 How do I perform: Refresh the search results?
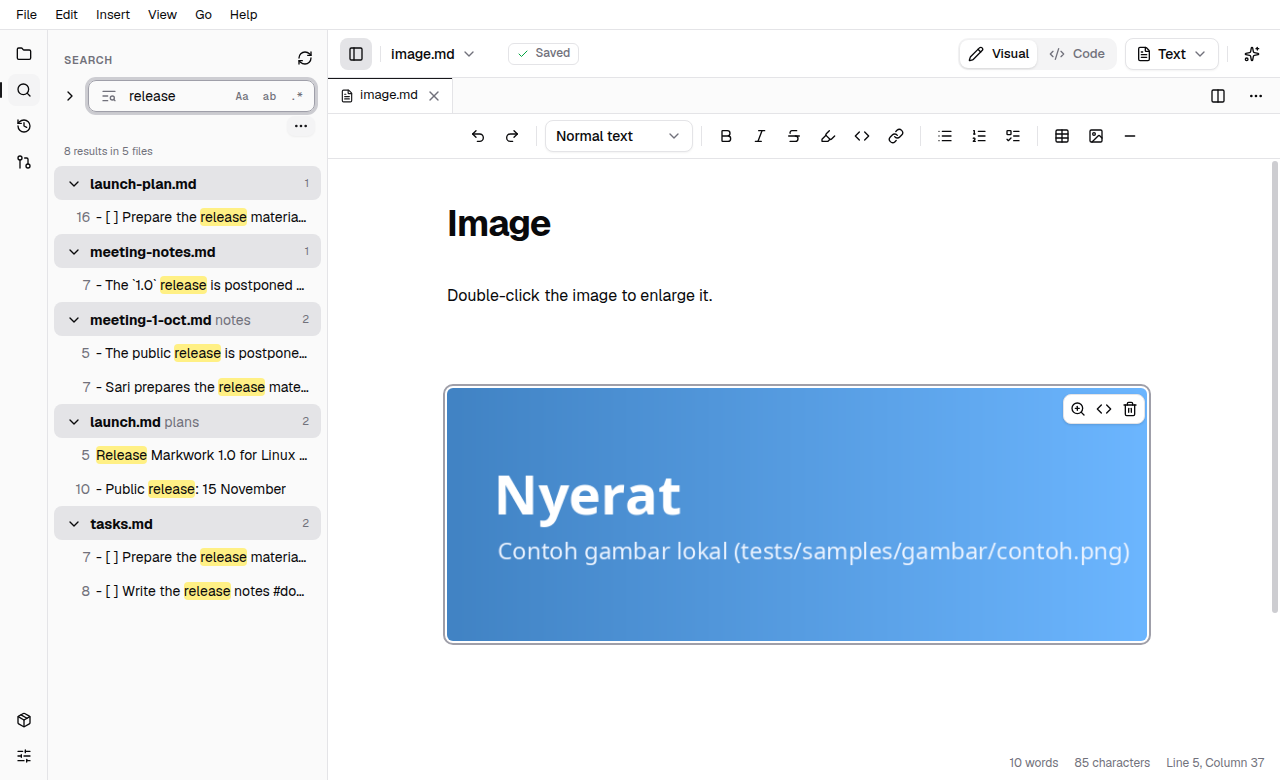[x=305, y=59]
